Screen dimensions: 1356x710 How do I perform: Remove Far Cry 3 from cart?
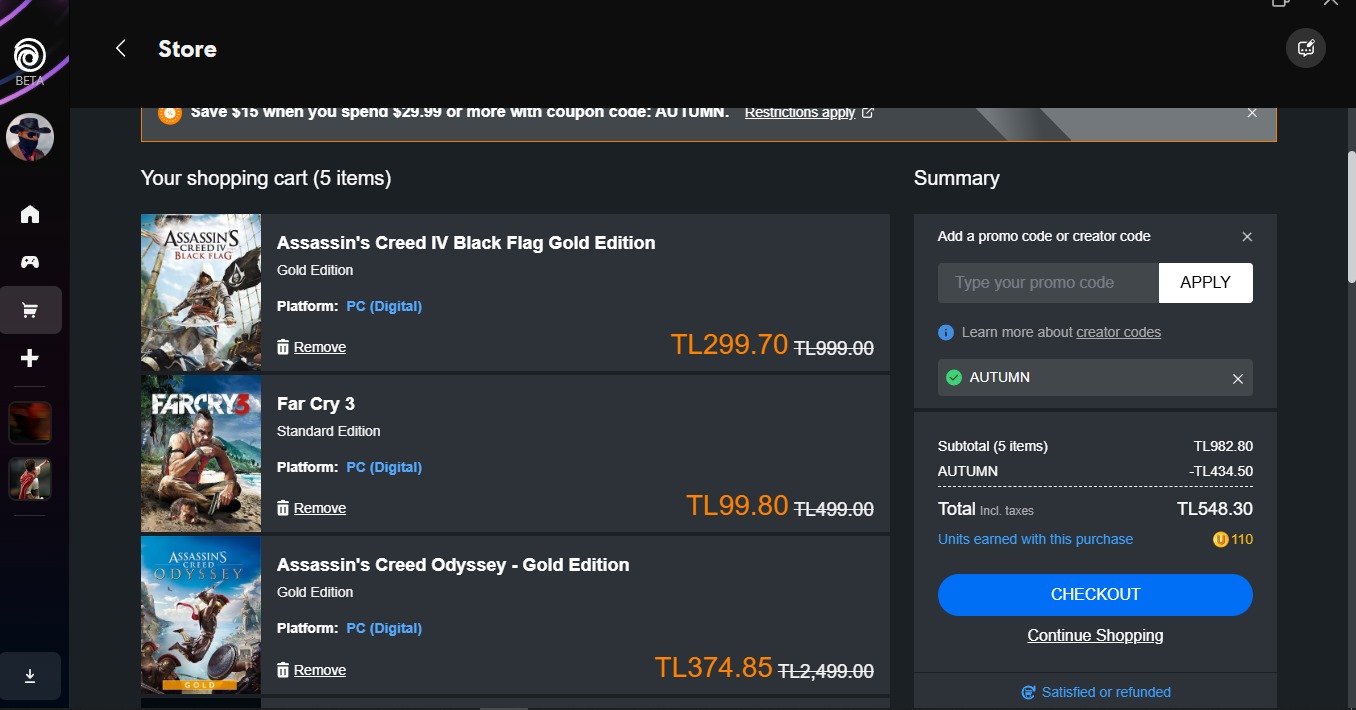312,508
